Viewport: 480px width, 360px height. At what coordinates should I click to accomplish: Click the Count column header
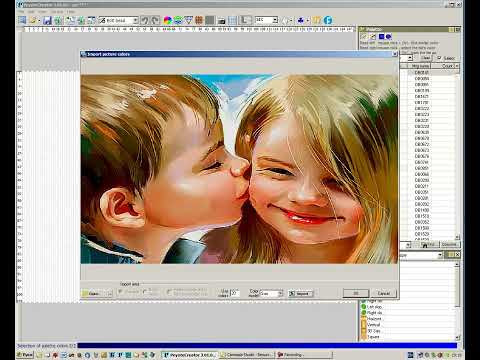click(x=443, y=66)
